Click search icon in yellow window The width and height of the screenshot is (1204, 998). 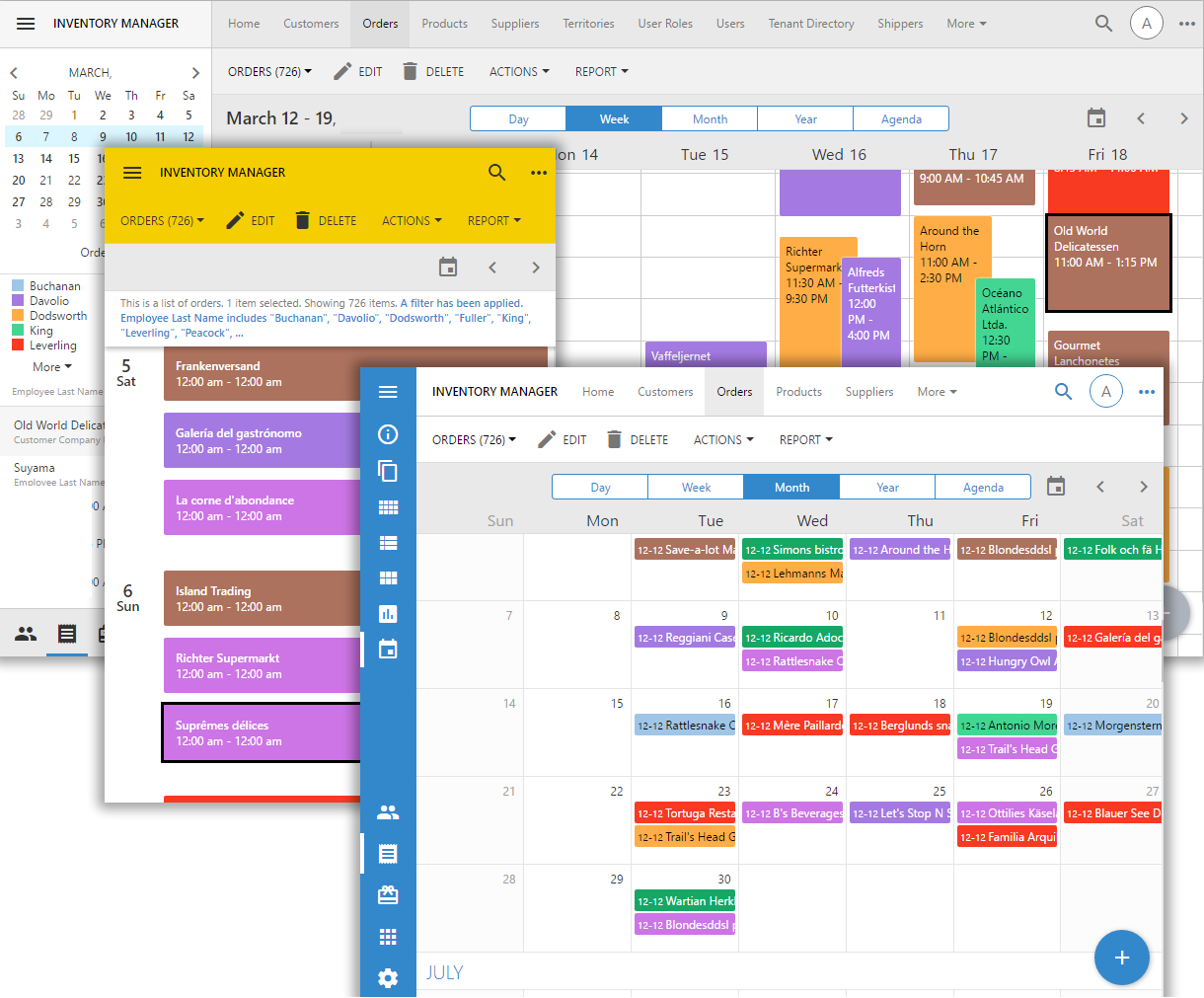click(x=497, y=173)
